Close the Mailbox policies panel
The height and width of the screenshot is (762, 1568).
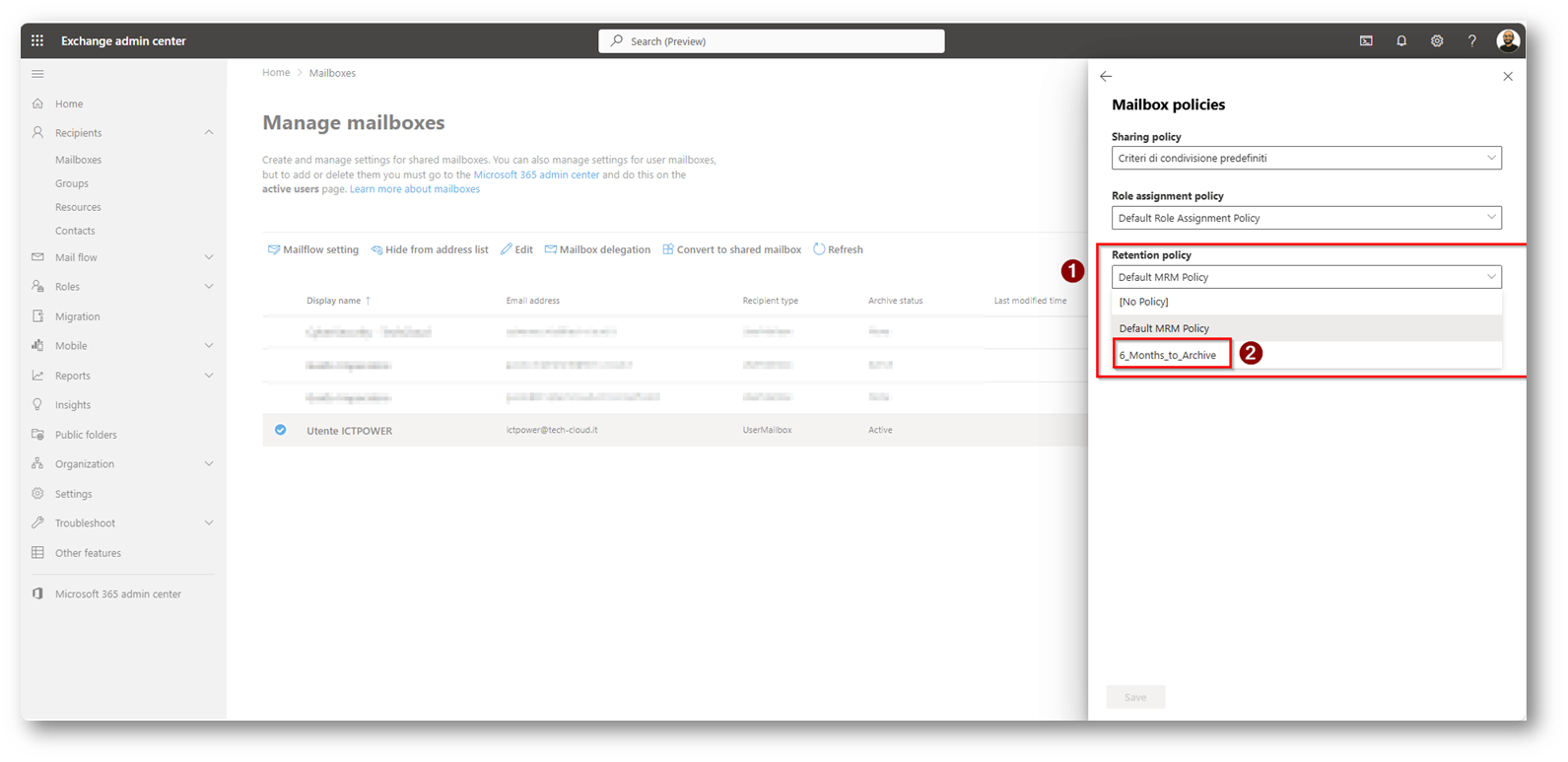[1508, 76]
